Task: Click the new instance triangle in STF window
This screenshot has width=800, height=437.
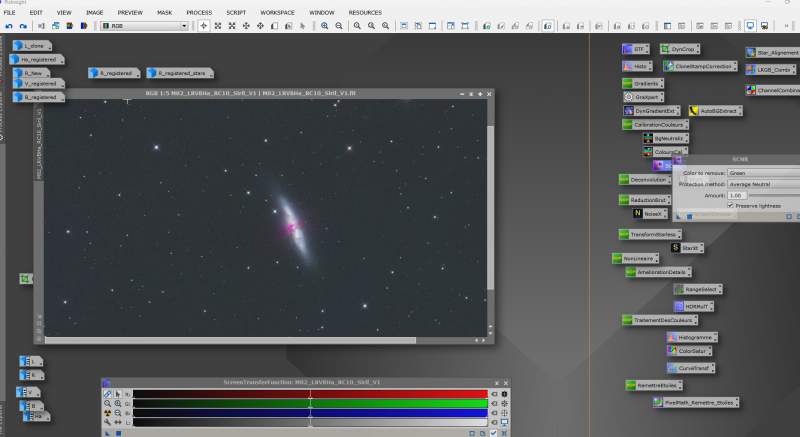Action: 108,433
